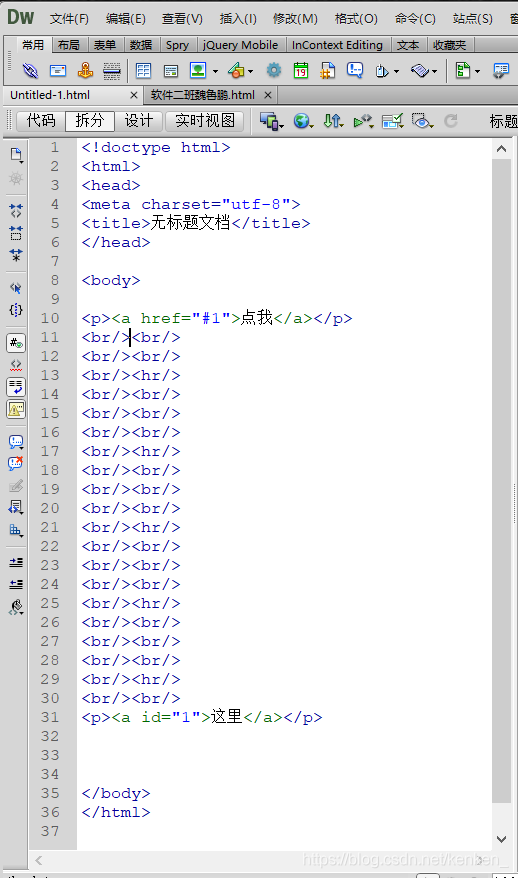Open the Open Documents list in the coding toolbar
Screen dimensions: 518x878
point(16,155)
